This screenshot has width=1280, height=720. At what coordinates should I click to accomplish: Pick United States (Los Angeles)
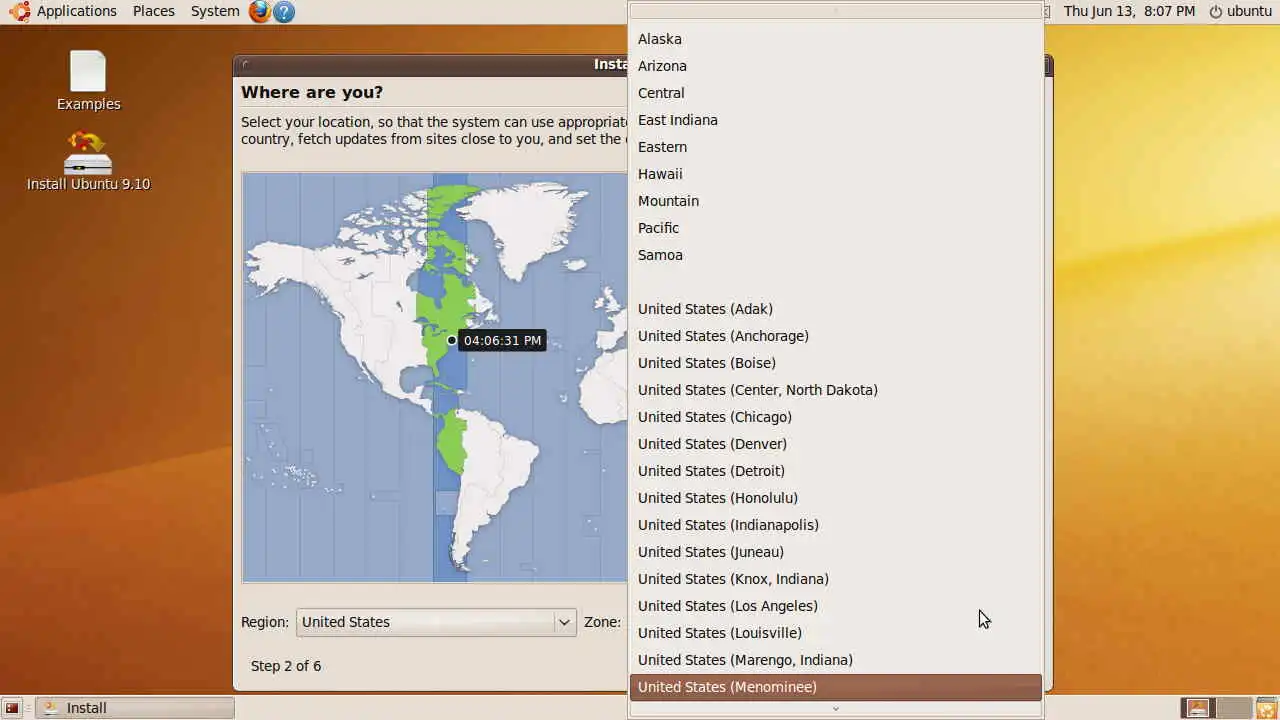835,606
